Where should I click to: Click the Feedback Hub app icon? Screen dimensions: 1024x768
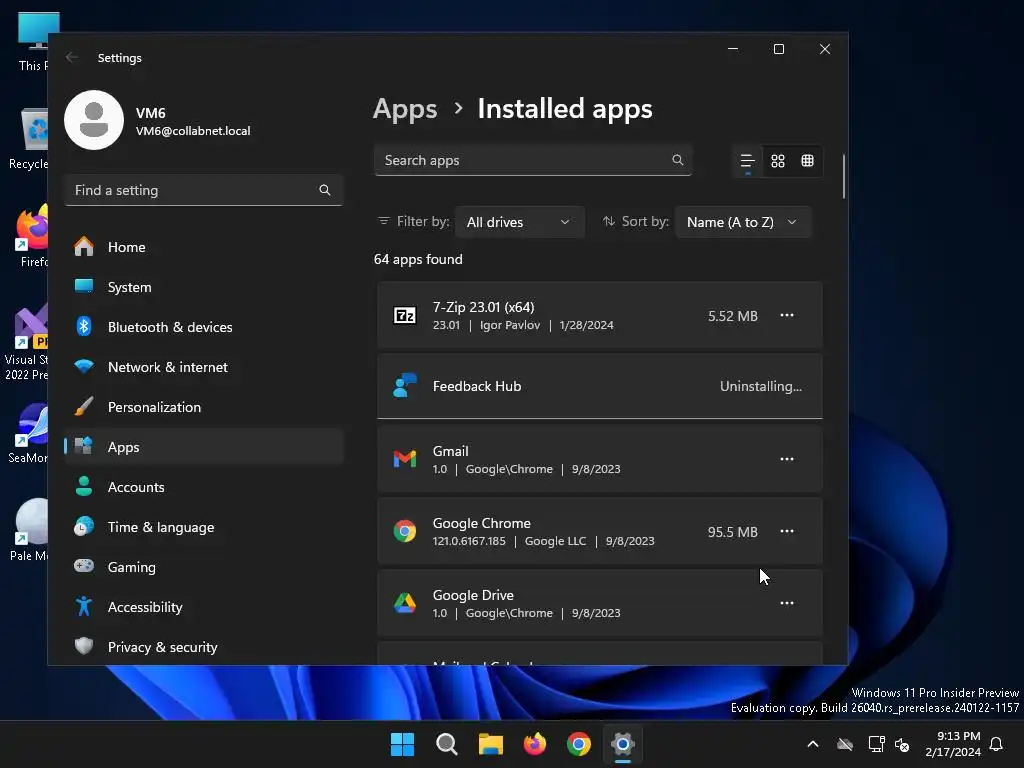click(x=405, y=386)
